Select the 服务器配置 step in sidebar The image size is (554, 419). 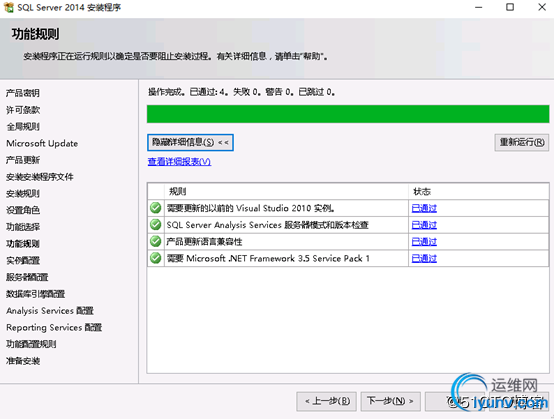click(x=27, y=277)
